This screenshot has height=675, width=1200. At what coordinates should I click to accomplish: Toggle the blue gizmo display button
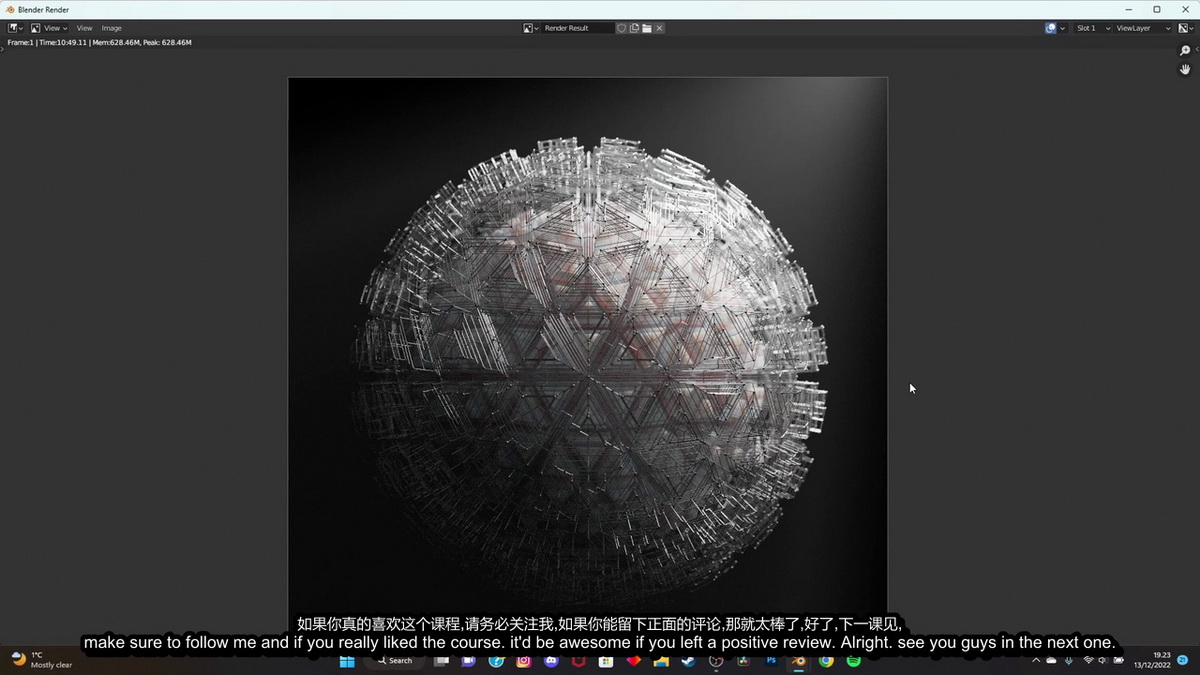click(1051, 28)
